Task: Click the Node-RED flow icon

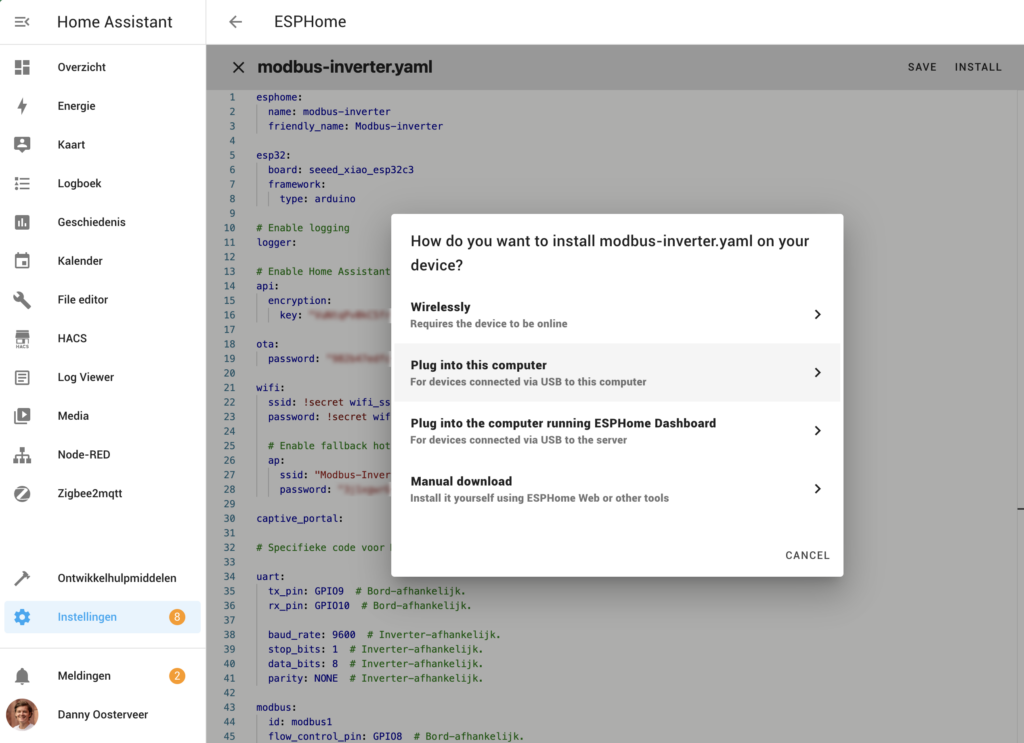Action: tap(22, 455)
